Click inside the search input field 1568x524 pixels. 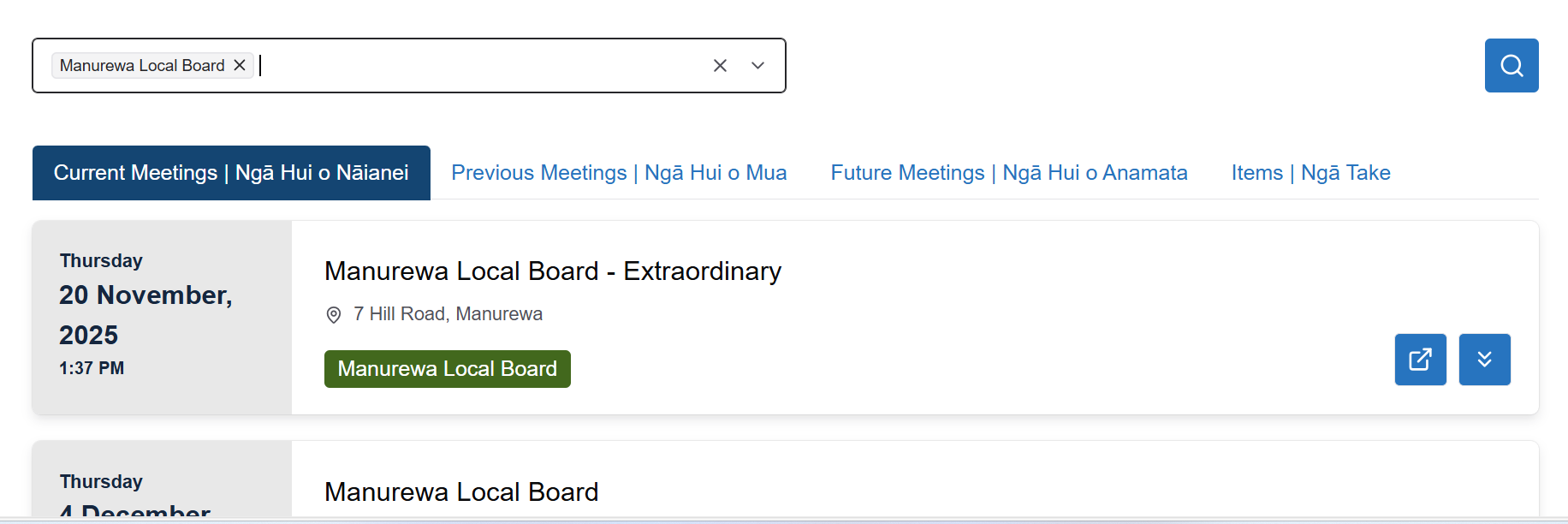pos(471,65)
